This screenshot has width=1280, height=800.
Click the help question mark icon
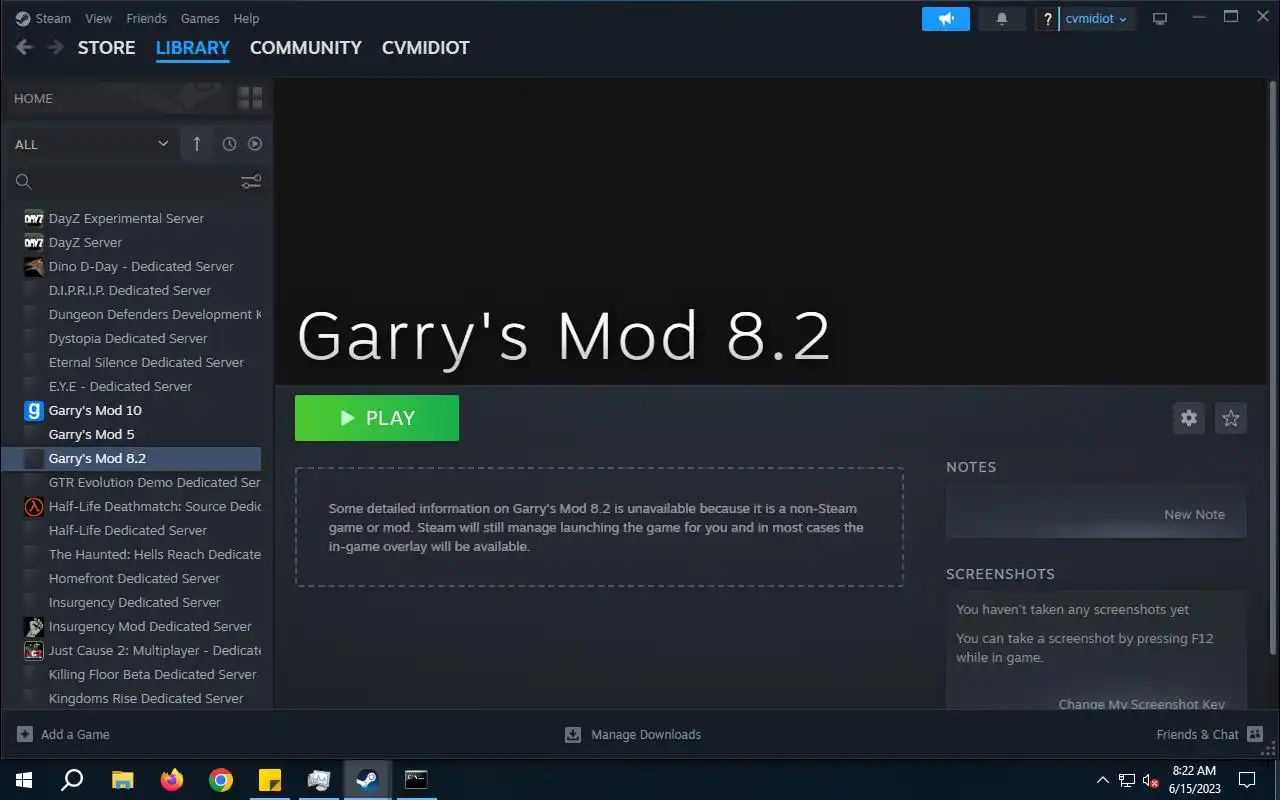coord(1047,19)
